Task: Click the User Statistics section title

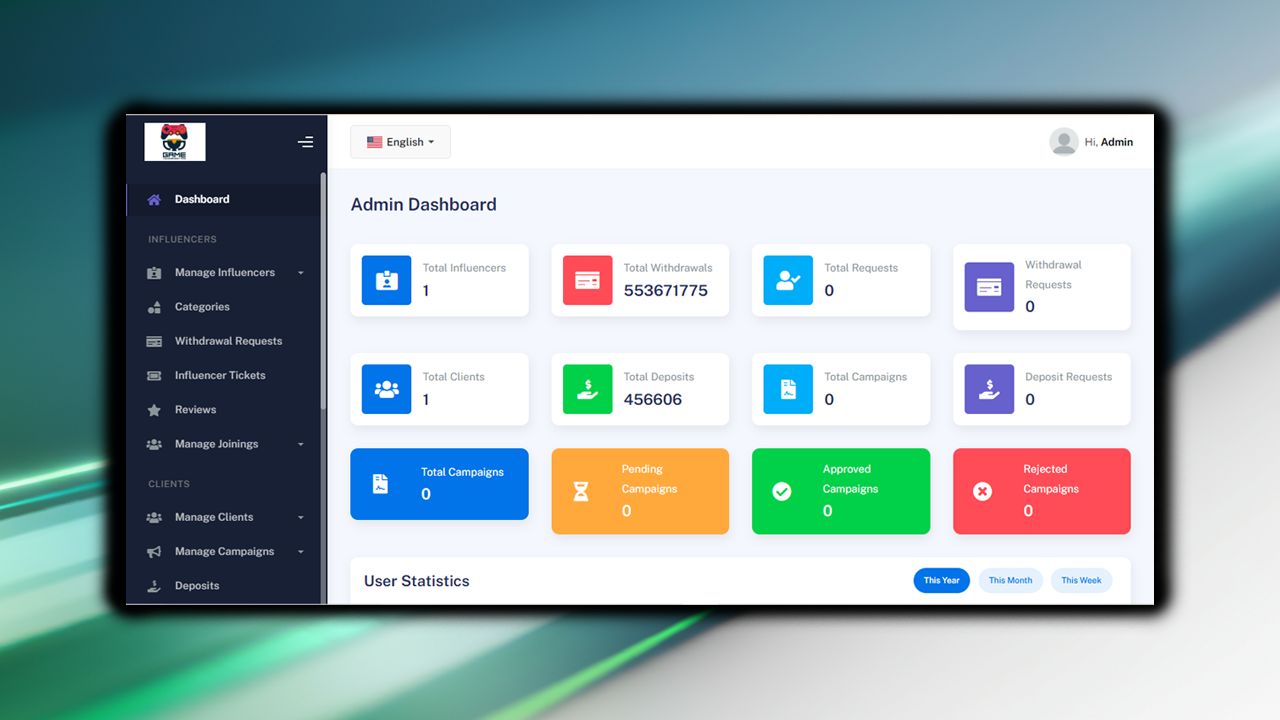Action: coord(417,581)
